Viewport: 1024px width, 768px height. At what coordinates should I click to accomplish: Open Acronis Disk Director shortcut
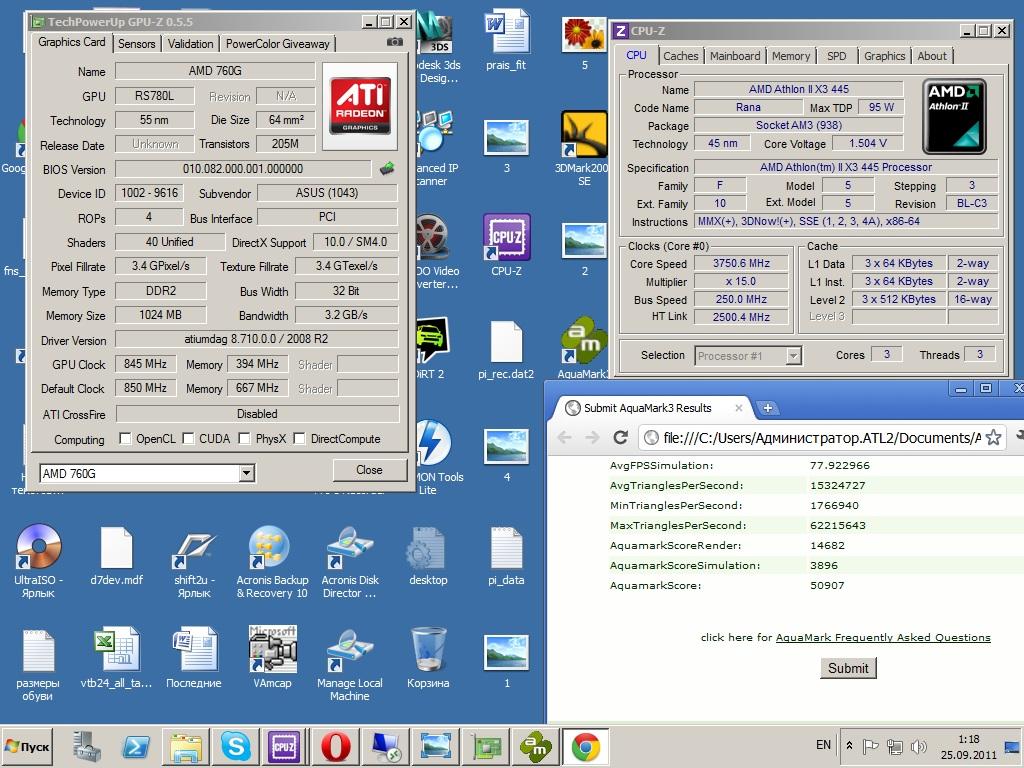350,547
